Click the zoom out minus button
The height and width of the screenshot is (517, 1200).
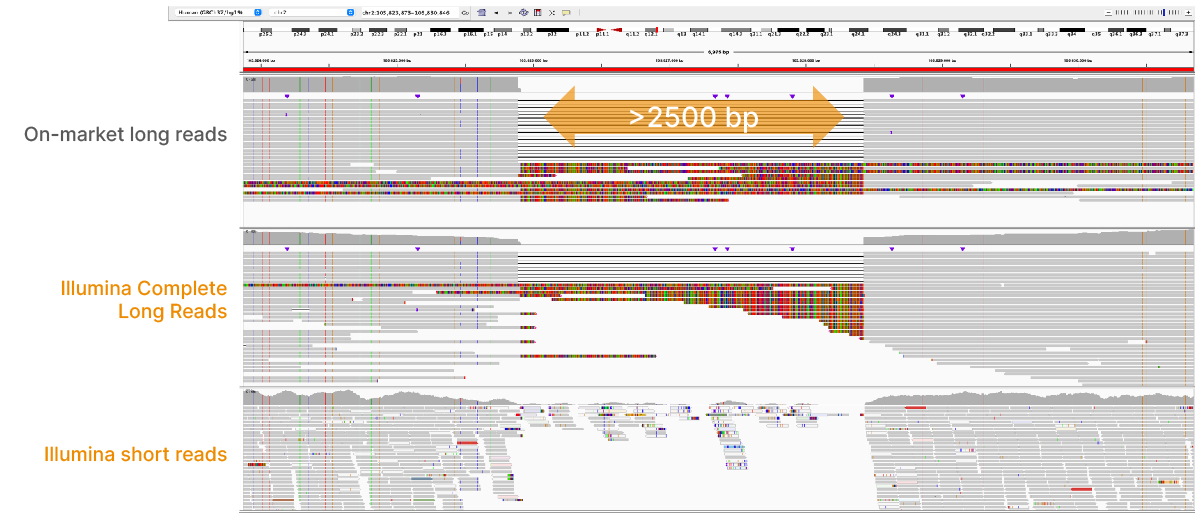tap(1108, 13)
